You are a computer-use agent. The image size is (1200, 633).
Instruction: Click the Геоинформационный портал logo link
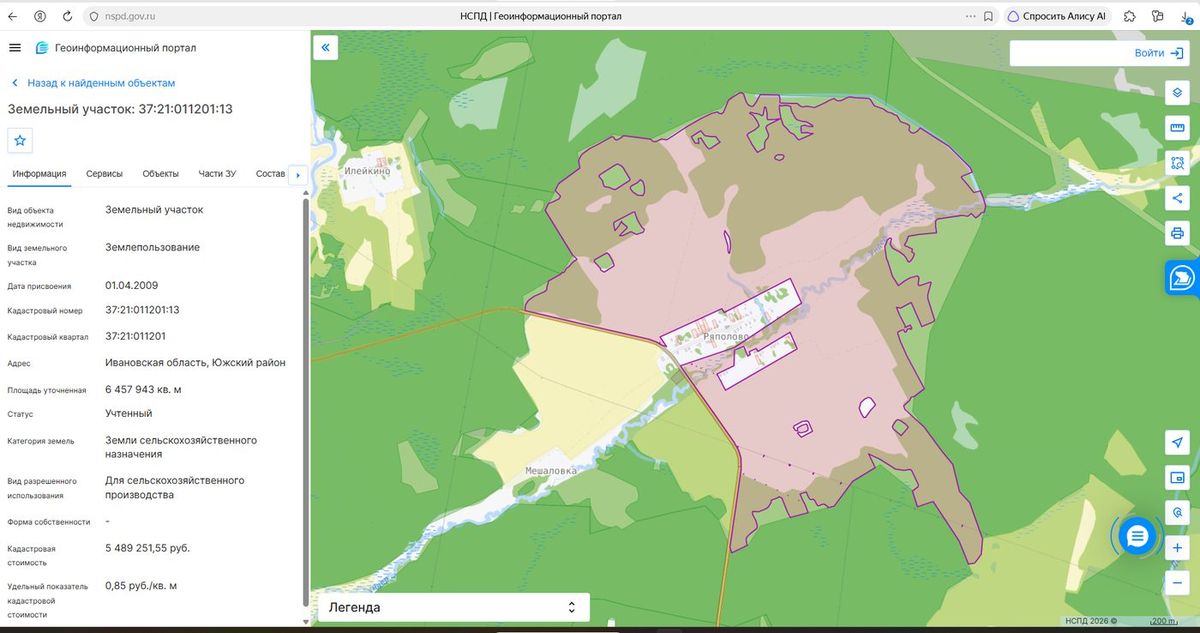pos(115,47)
